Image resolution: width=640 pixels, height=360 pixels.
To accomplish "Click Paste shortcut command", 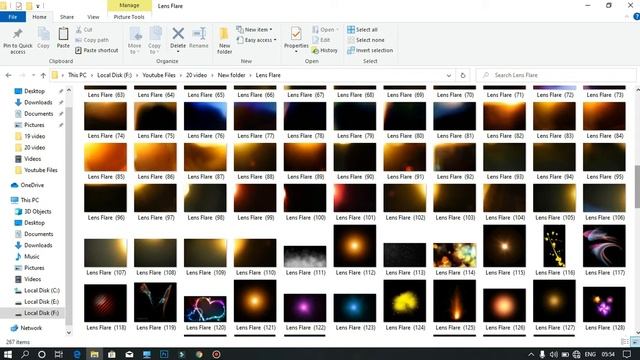I will [x=97, y=50].
